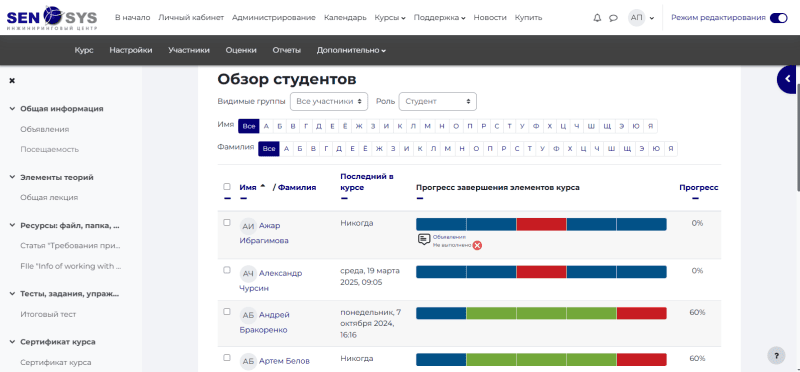Open Календарь in top menu
The height and width of the screenshot is (372, 800).
tap(345, 18)
